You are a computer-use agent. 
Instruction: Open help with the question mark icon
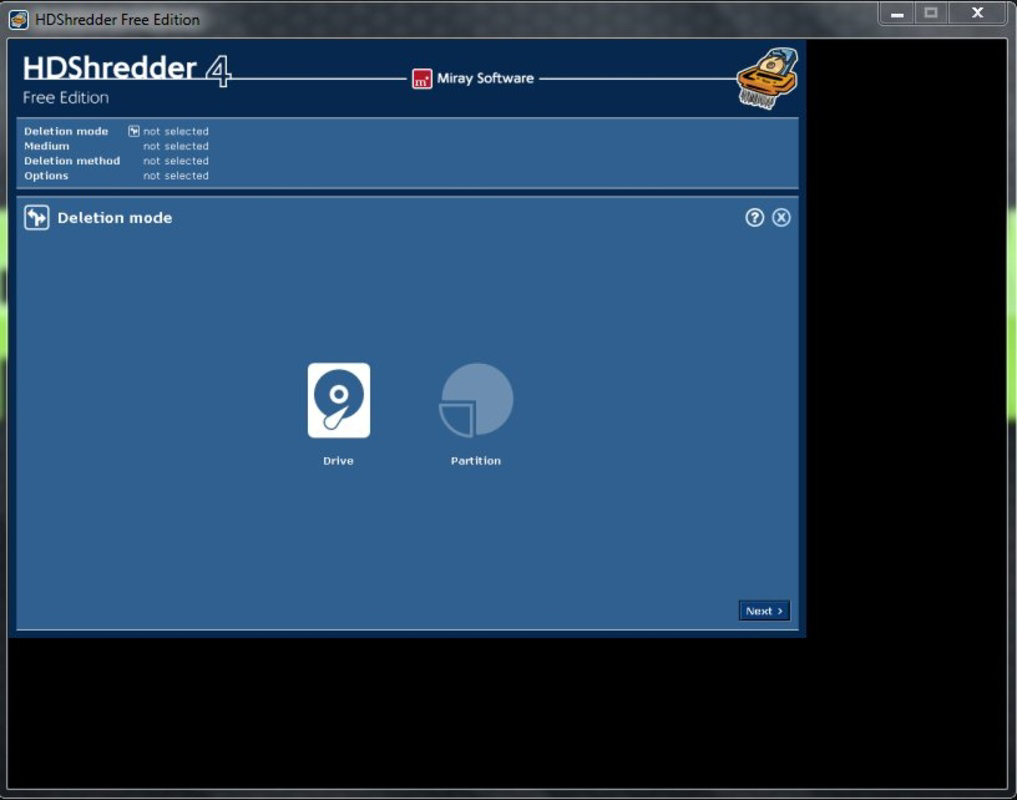(x=754, y=217)
